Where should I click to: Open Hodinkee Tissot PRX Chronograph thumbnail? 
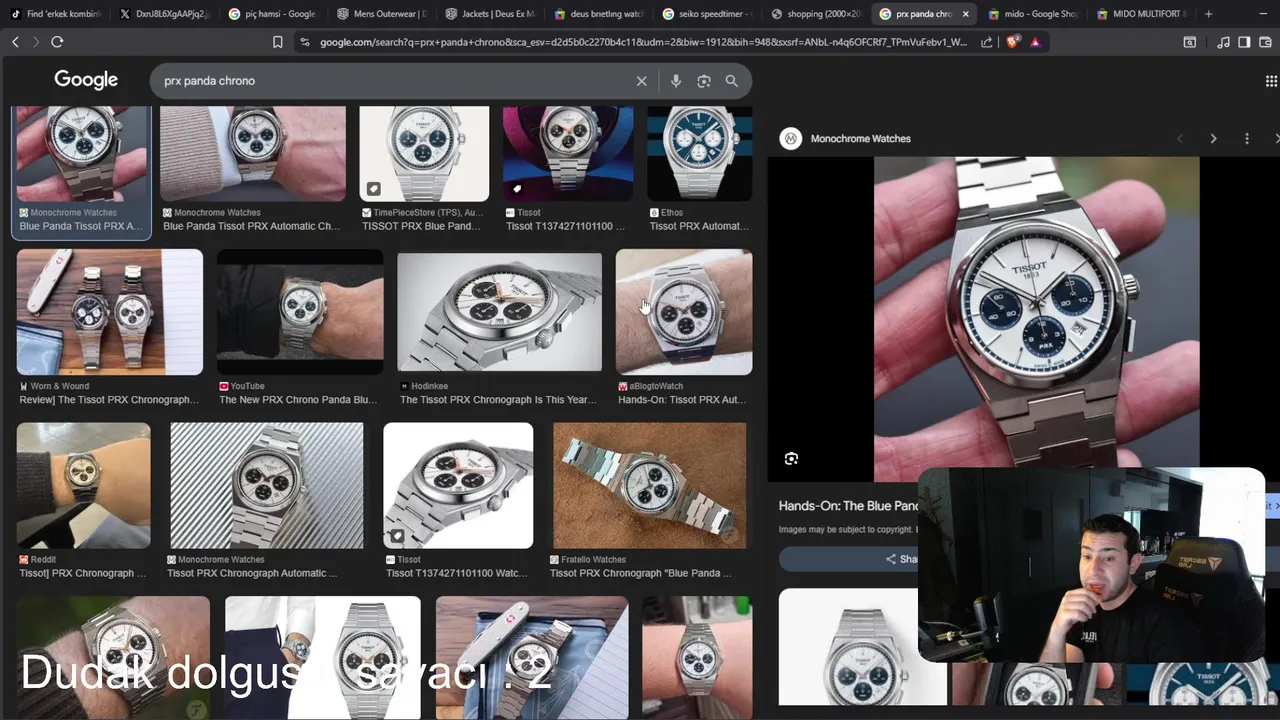pyautogui.click(x=500, y=312)
